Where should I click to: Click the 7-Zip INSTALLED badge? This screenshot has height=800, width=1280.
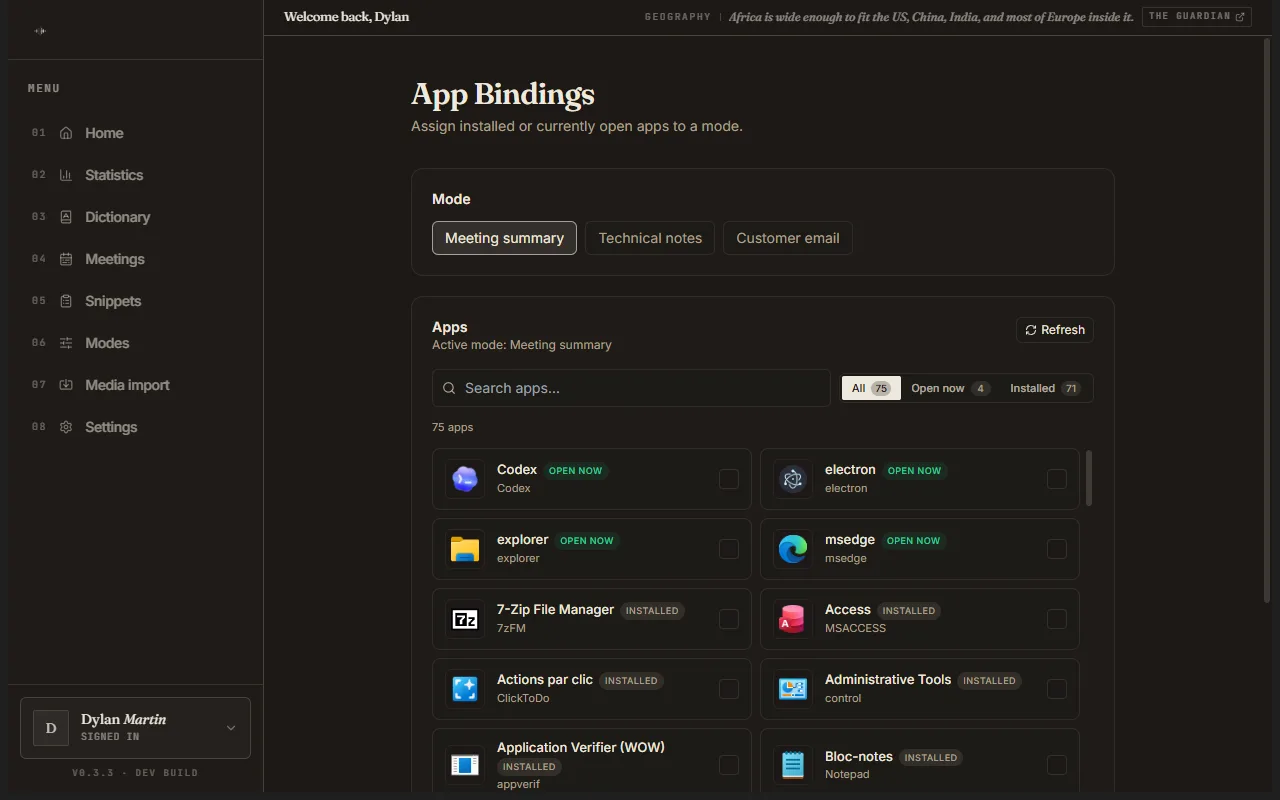click(652, 610)
